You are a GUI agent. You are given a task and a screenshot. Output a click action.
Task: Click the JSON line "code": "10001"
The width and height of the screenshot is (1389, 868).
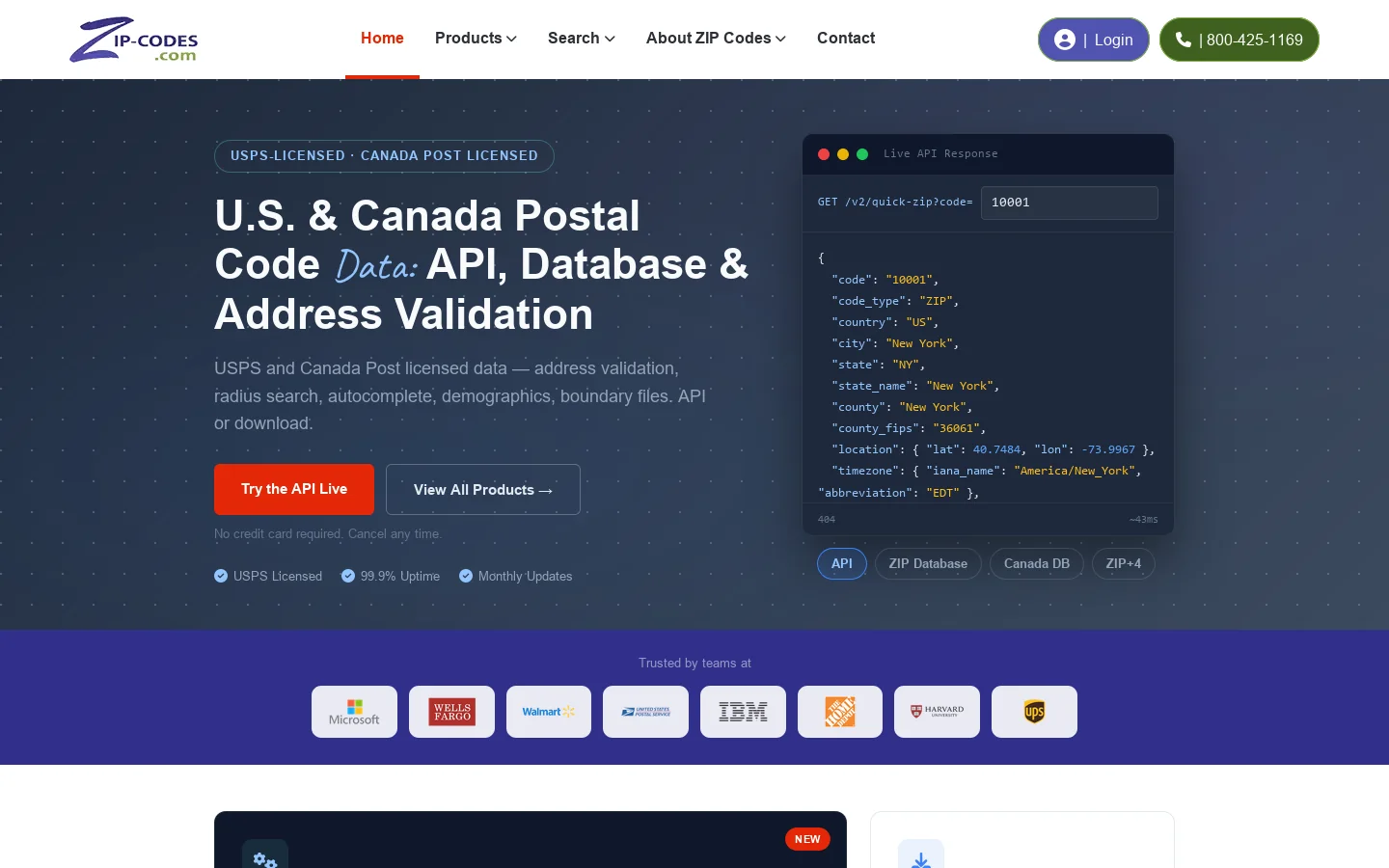[x=885, y=280]
